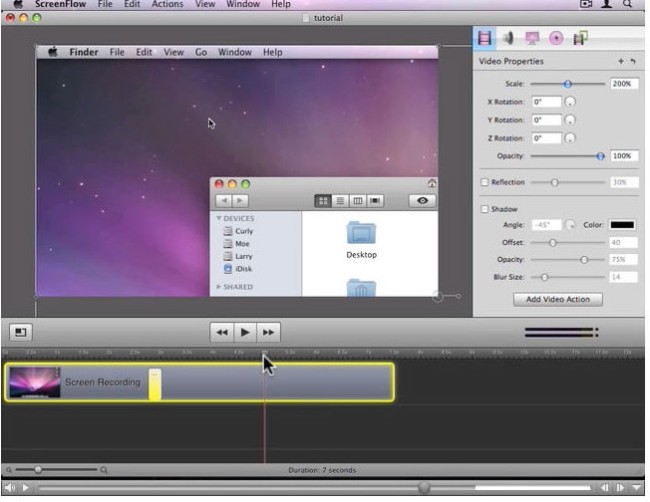Enable the Shadow checkbox
Viewport: 650px width, 502px height.
(x=484, y=209)
